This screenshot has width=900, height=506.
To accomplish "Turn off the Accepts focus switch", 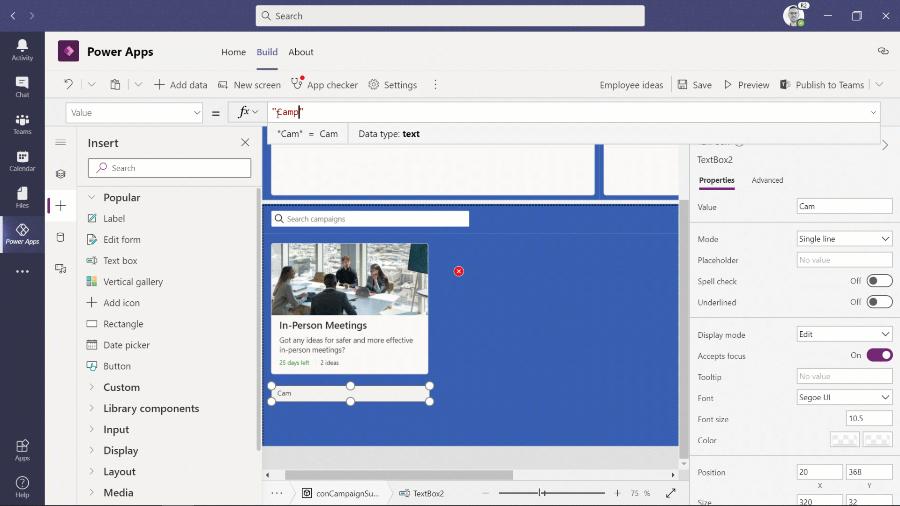I will tap(879, 355).
